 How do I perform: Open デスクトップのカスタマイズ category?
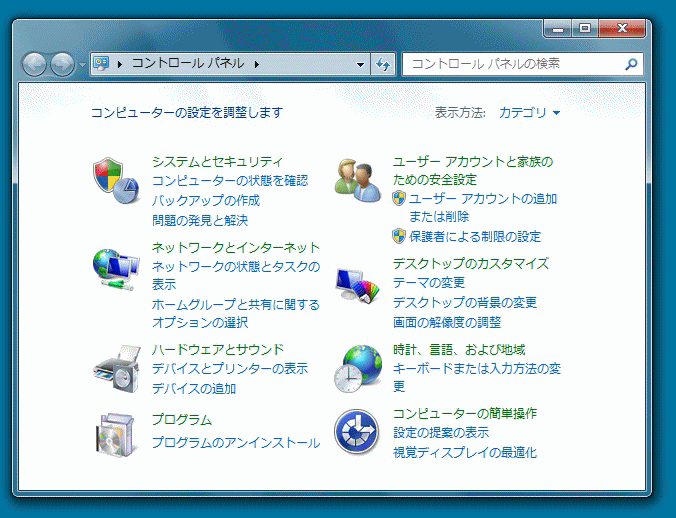pos(471,263)
